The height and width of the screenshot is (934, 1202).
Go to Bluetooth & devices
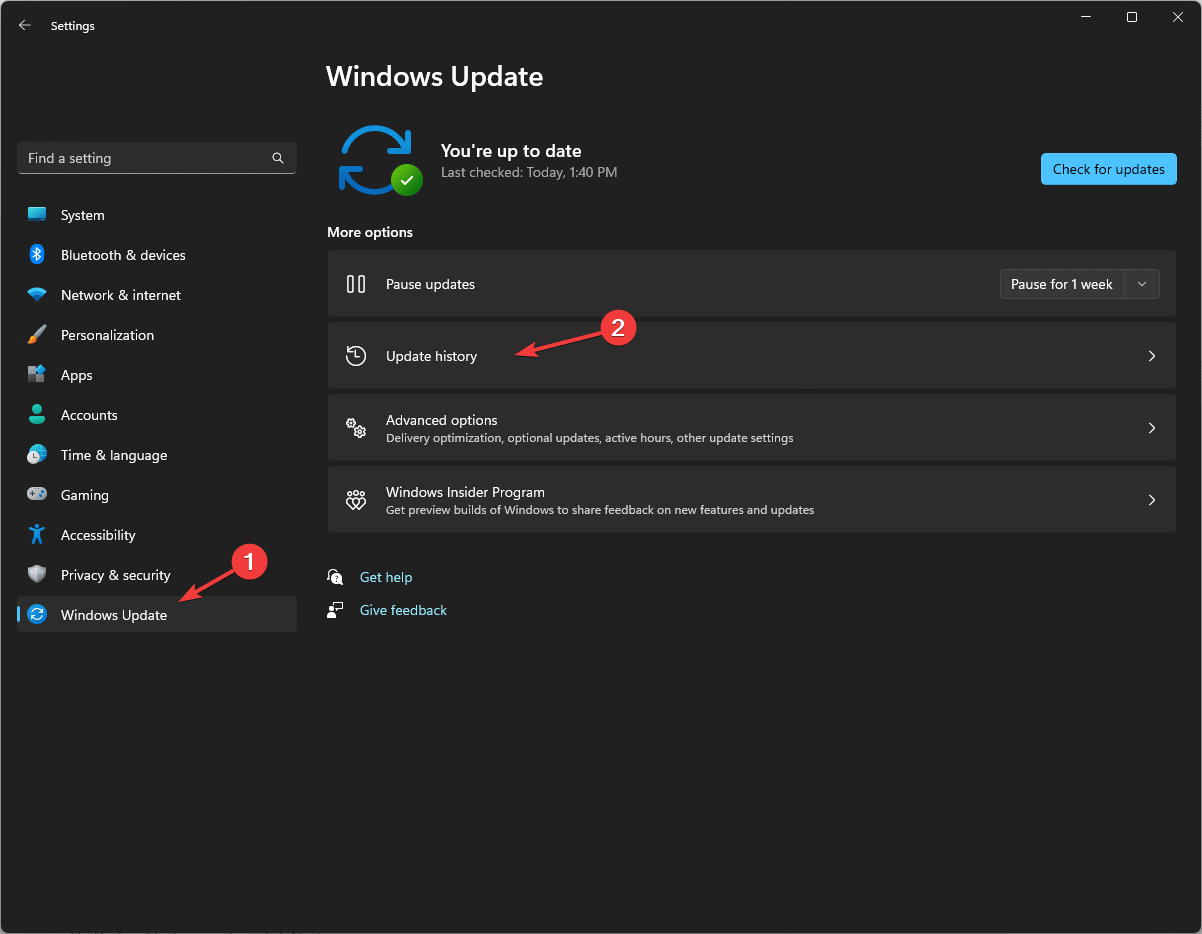[157, 255]
